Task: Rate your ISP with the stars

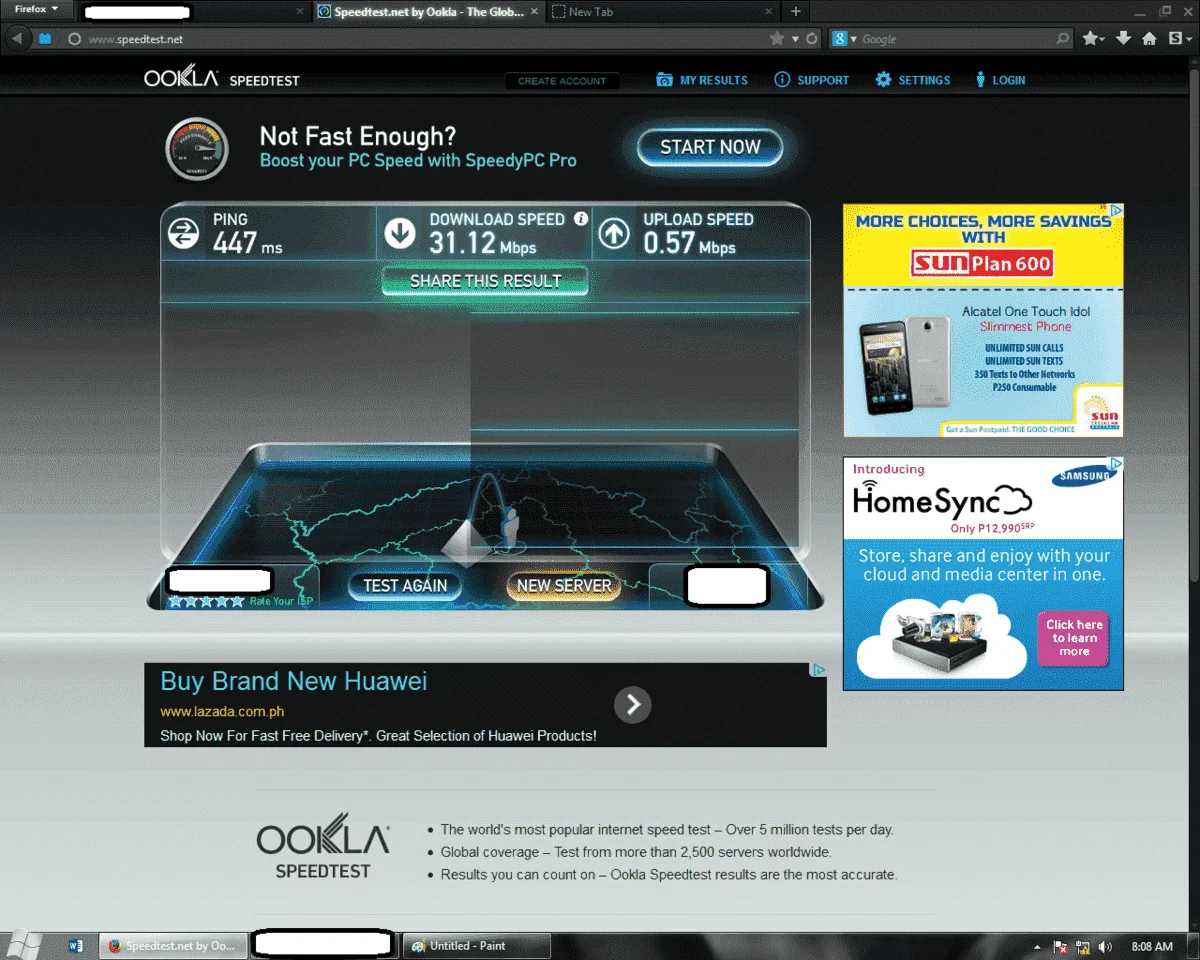Action: pos(206,601)
